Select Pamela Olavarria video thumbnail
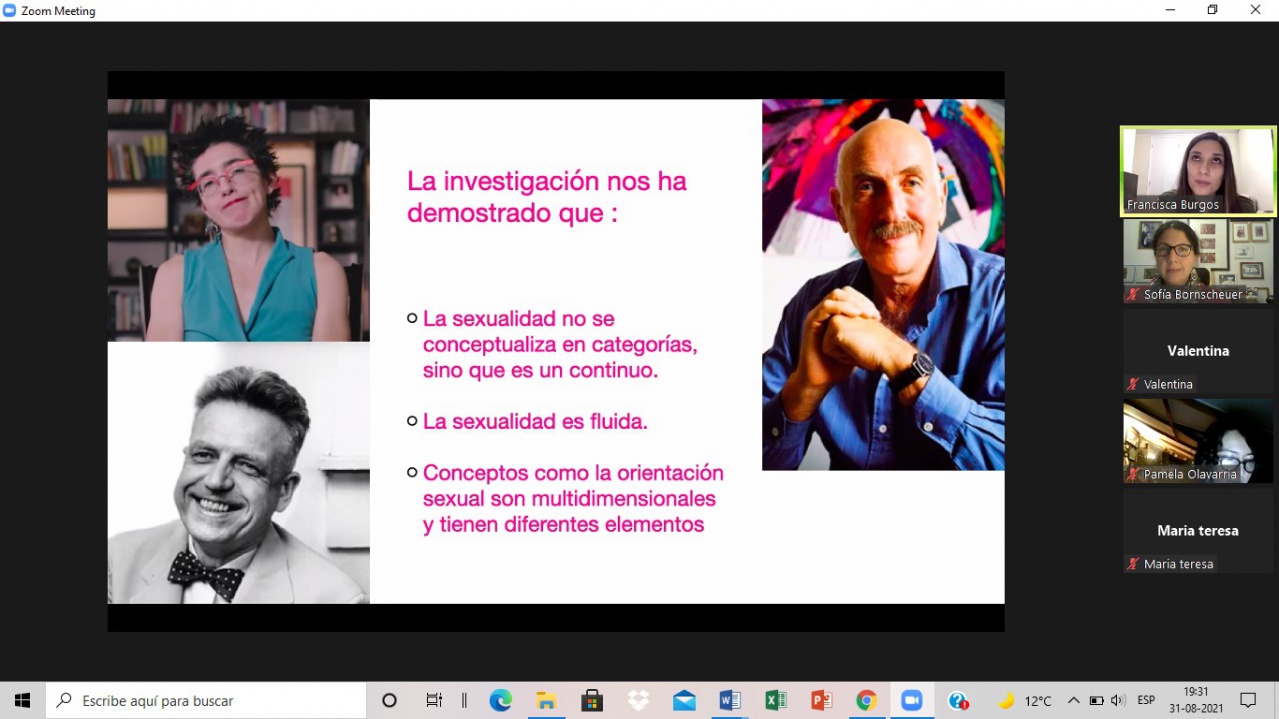Screen dimensions: 1279x719 point(1198,440)
